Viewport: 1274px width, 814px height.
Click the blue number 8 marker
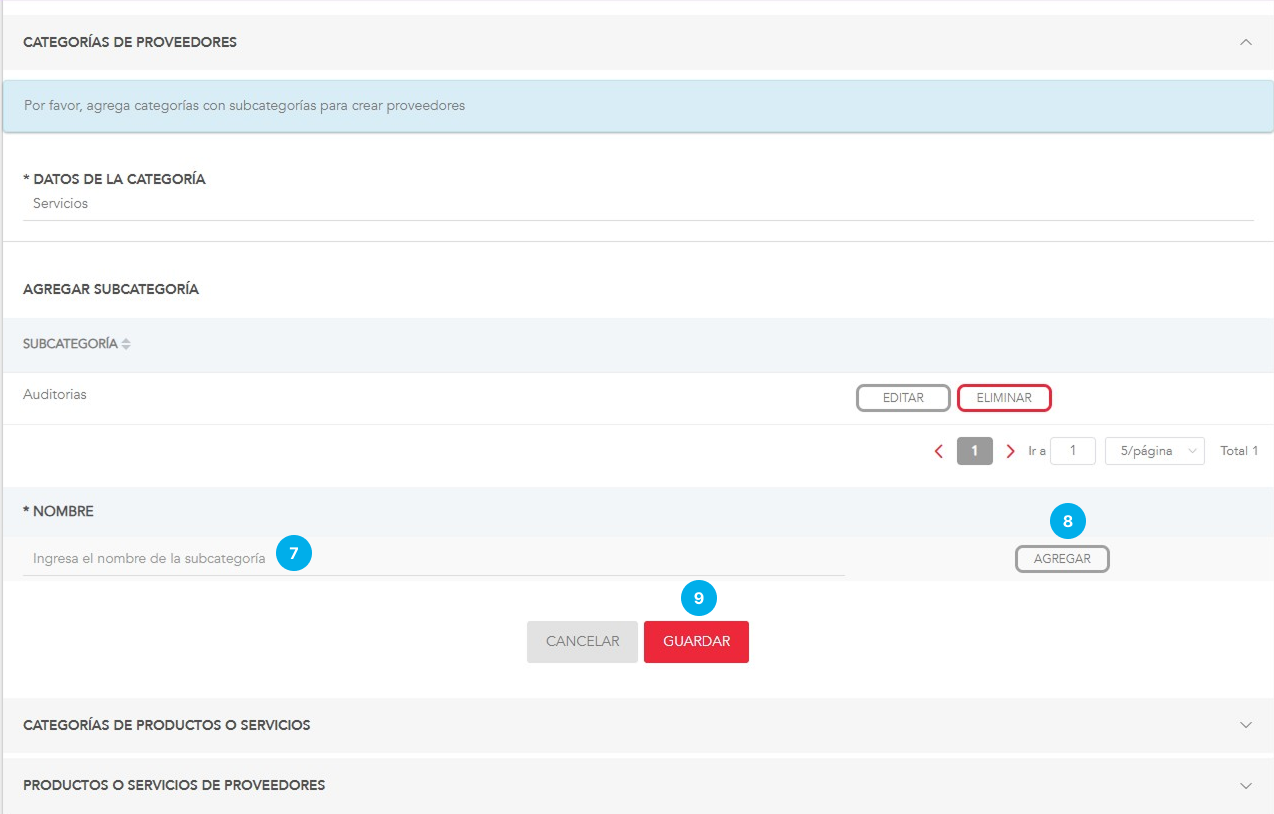pos(1067,521)
